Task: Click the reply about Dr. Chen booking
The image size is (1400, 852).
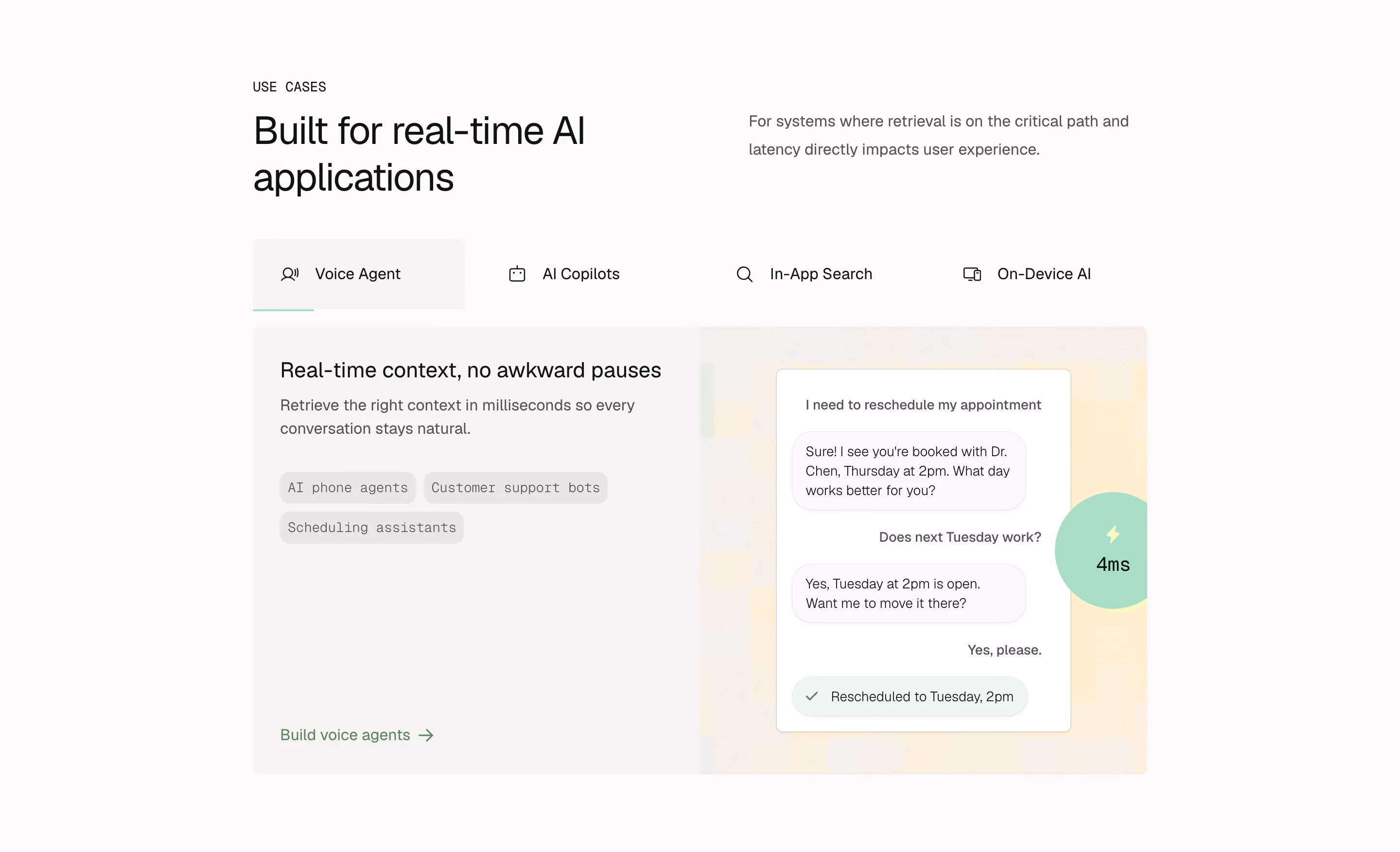Action: pos(909,471)
